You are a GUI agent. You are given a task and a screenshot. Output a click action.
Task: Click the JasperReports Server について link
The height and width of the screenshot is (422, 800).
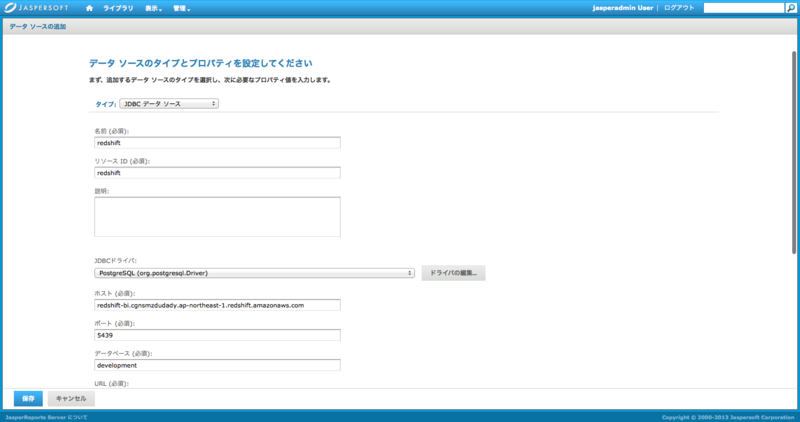[x=46, y=417]
